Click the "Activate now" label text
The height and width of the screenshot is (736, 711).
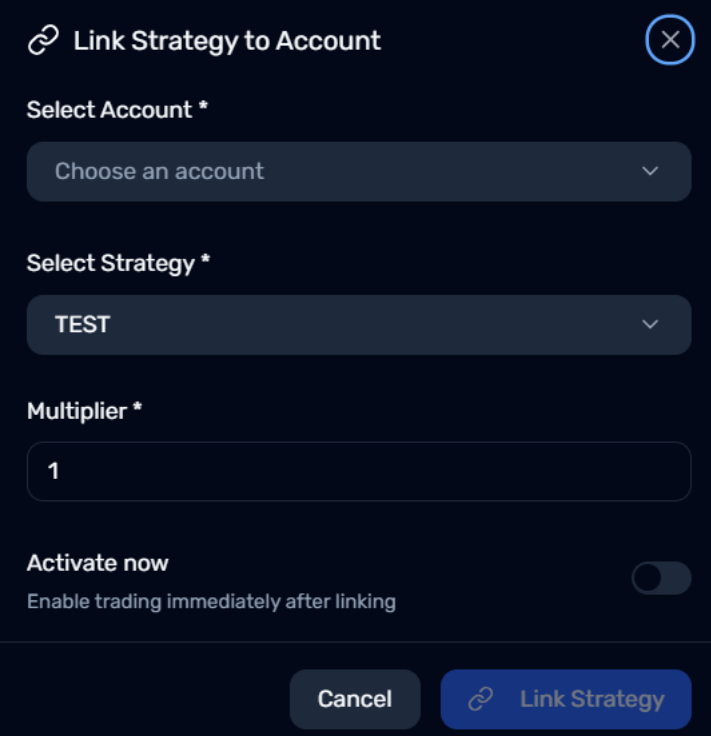pos(98,563)
